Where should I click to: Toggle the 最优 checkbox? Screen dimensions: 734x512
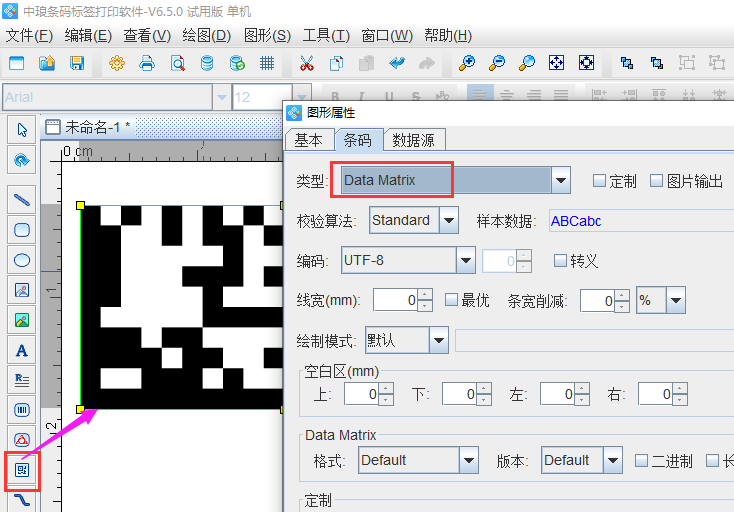pyautogui.click(x=451, y=300)
